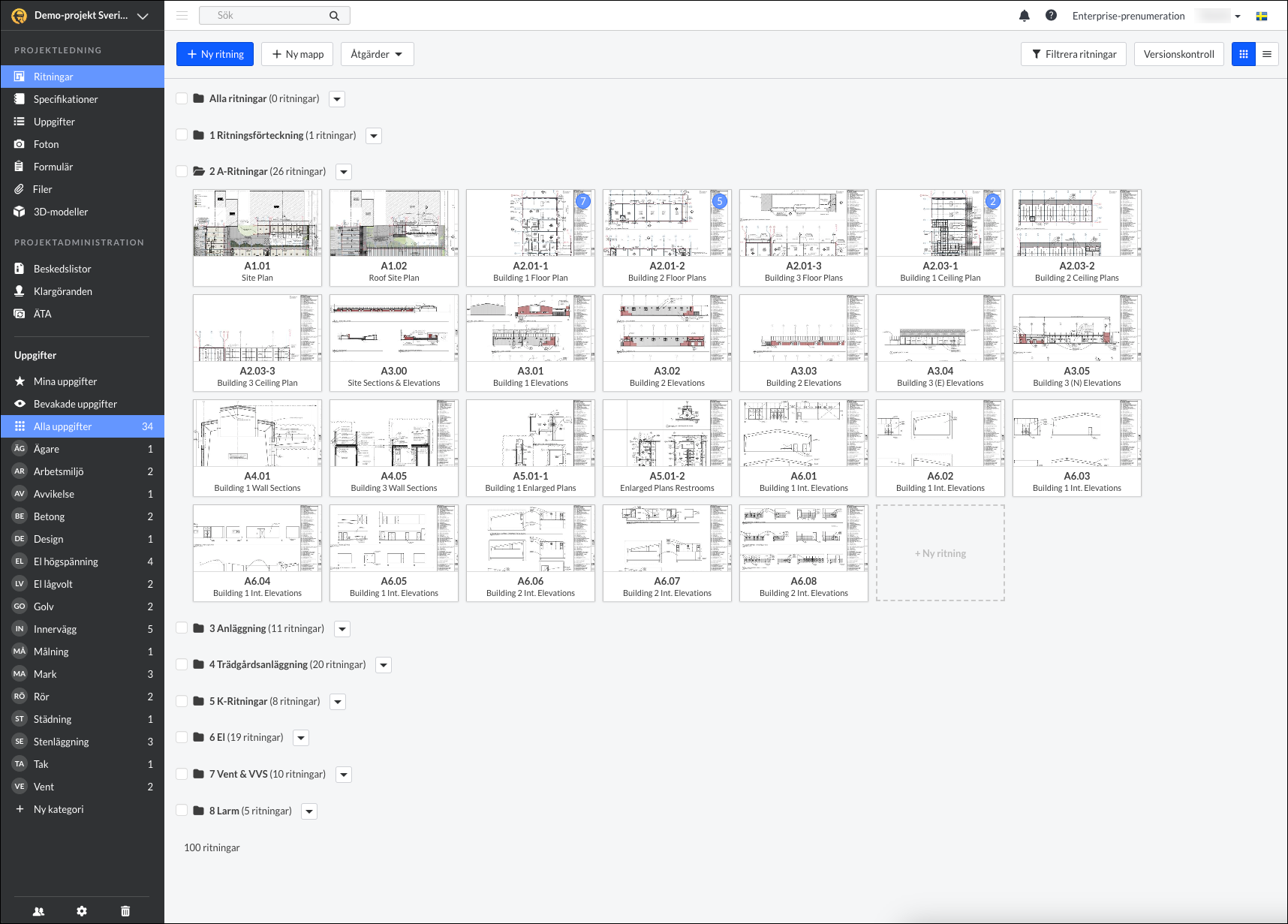This screenshot has height=924, width=1288.
Task: Click the Ny mapp button
Action: point(297,54)
